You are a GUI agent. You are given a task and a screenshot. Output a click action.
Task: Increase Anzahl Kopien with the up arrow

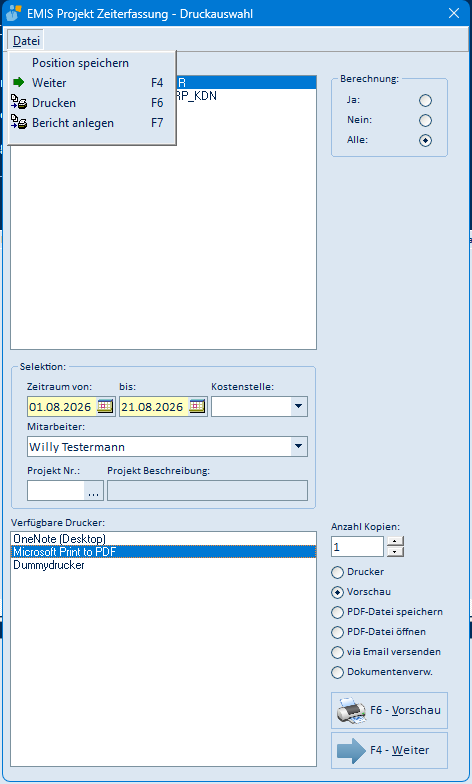tap(396, 542)
